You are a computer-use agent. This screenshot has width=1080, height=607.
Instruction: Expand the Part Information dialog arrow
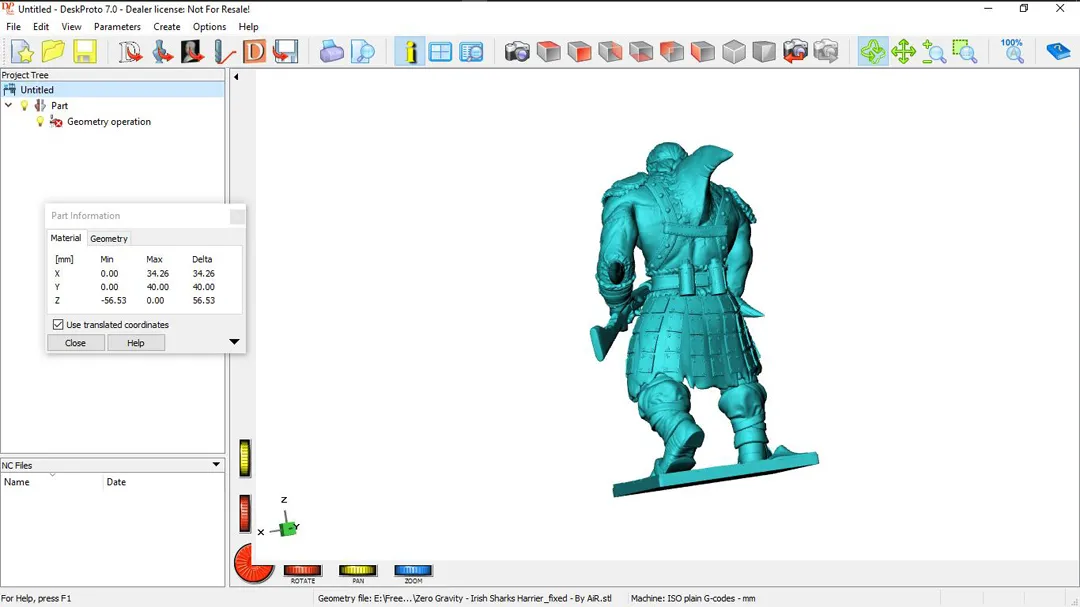click(234, 342)
